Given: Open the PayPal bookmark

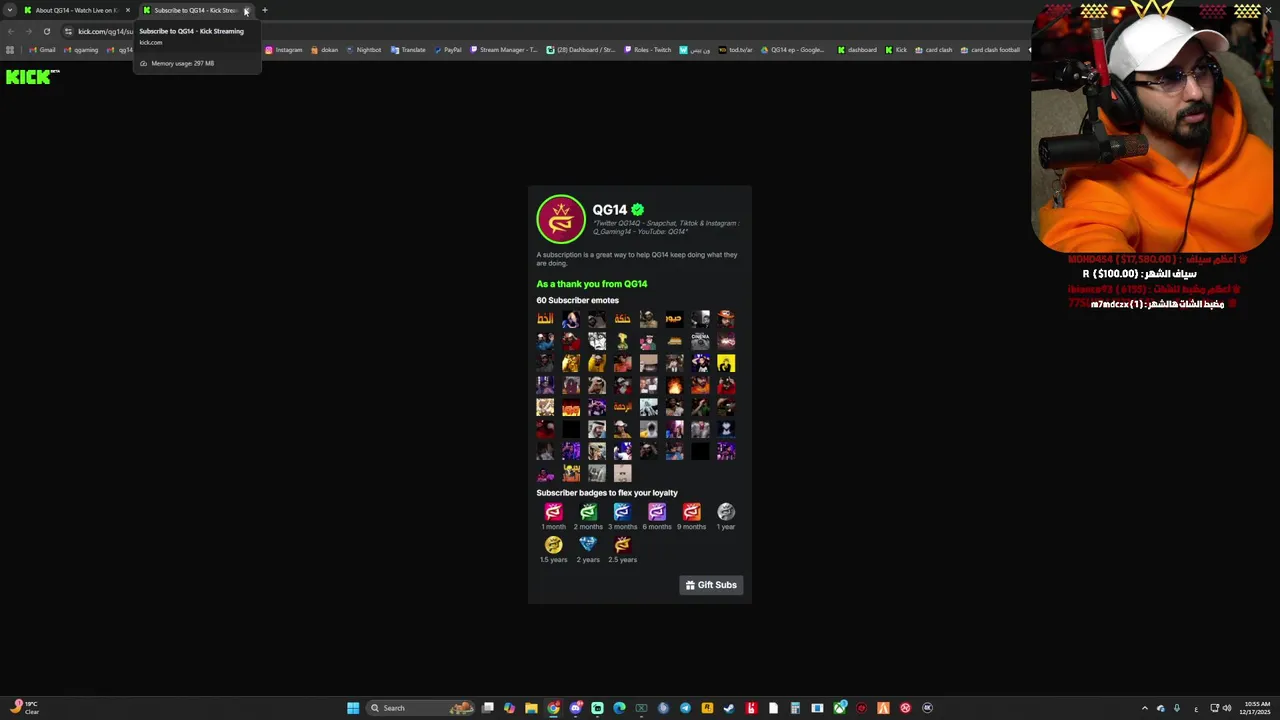Looking at the screenshot, I should [447, 50].
